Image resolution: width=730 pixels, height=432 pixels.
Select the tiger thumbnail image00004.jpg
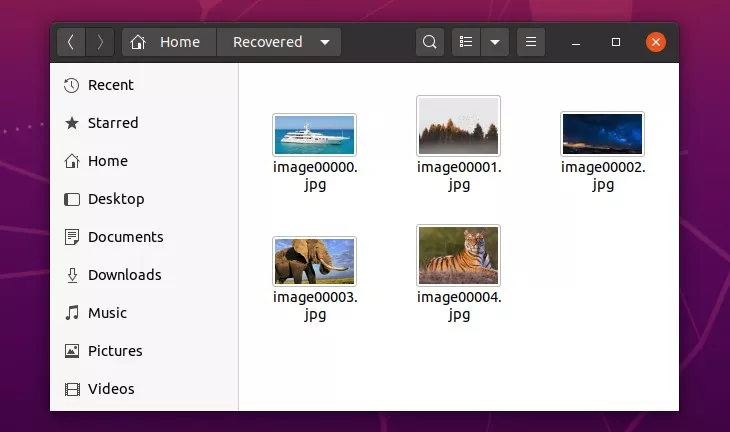point(459,255)
